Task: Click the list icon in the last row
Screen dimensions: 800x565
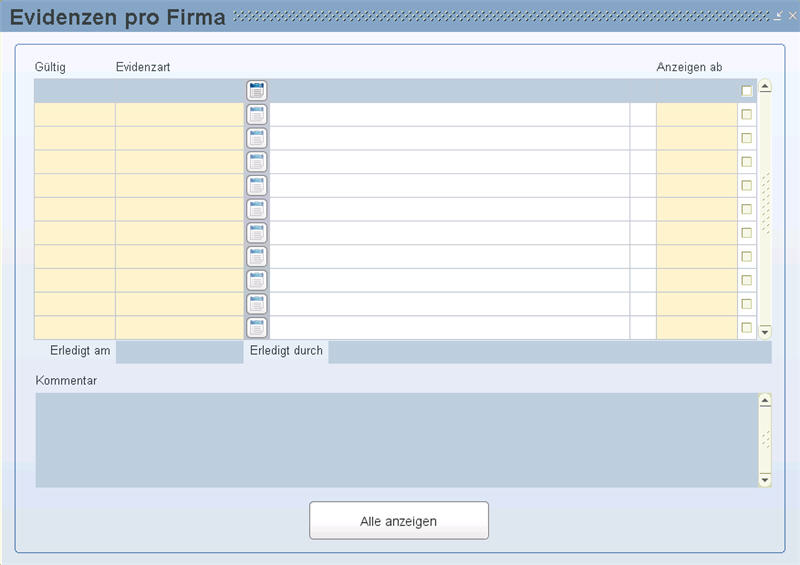Action: pos(257,328)
